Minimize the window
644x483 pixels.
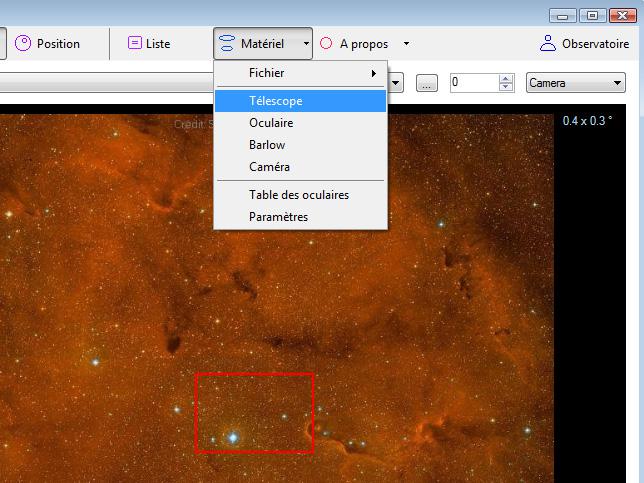(x=563, y=16)
